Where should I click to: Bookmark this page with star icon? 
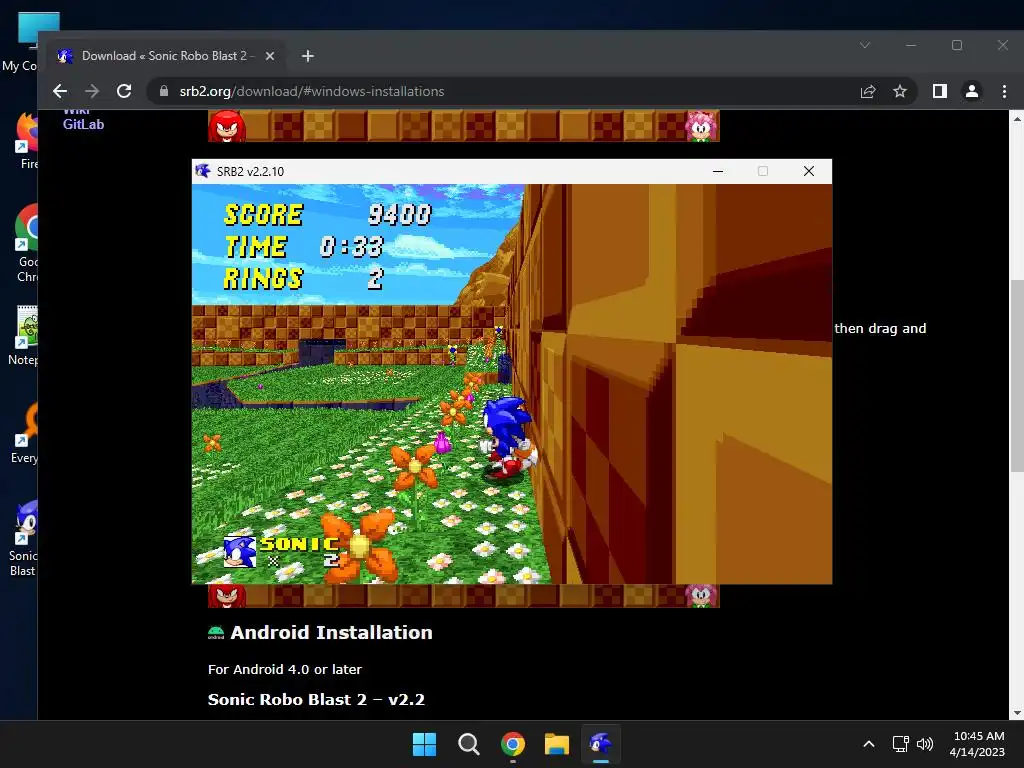(x=900, y=91)
